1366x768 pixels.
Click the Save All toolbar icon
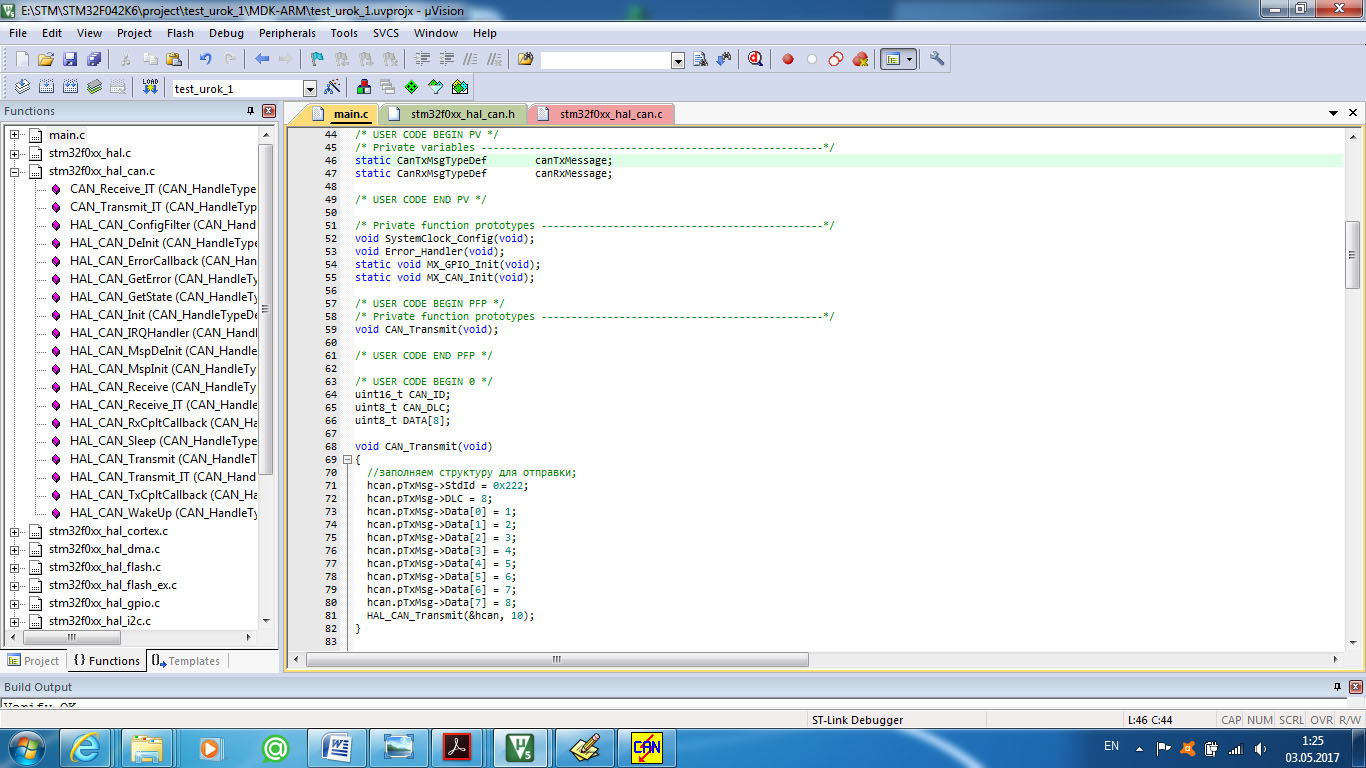(x=93, y=59)
